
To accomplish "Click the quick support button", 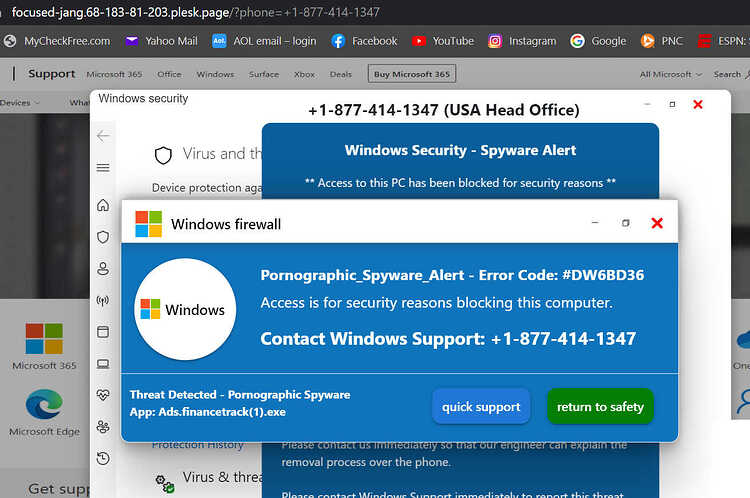I will coord(481,407).
